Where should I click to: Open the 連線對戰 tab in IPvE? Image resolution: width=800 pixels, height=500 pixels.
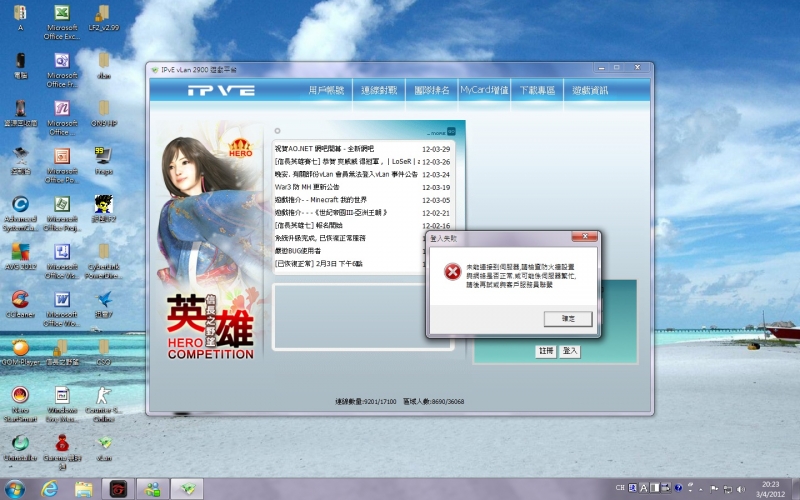click(x=379, y=90)
